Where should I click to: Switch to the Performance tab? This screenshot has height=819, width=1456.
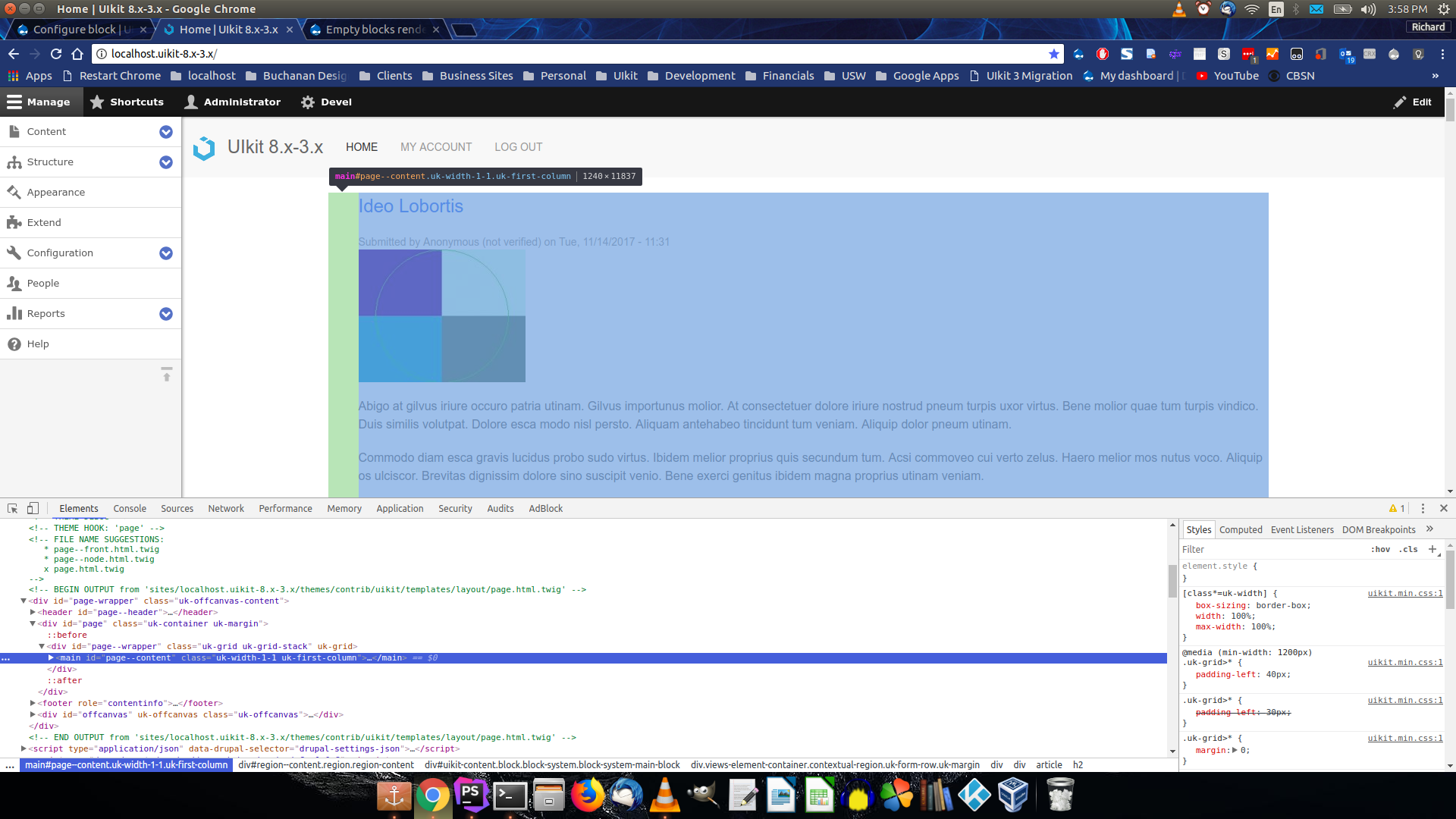285,508
